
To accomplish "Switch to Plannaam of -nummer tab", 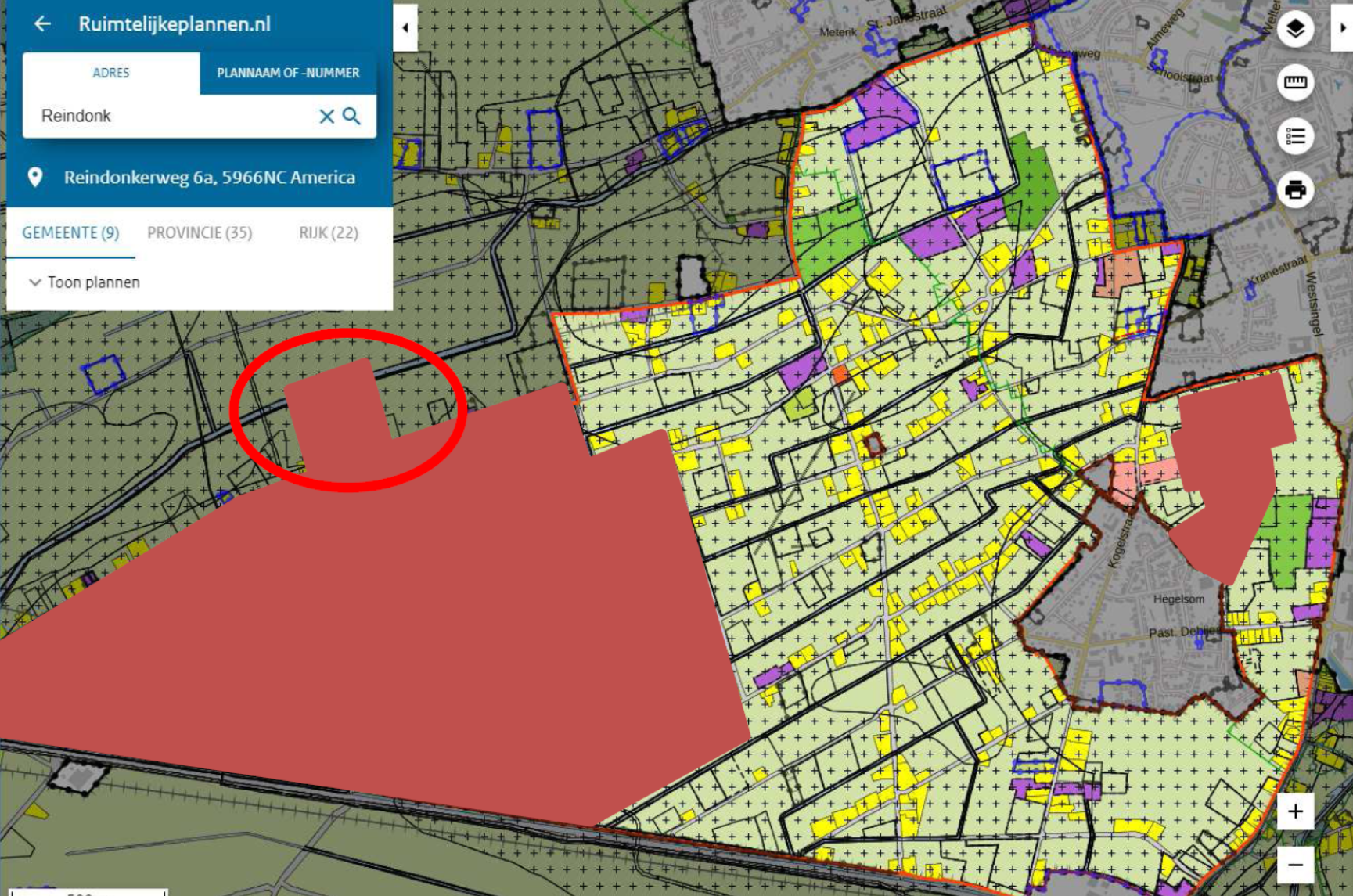I will [288, 73].
